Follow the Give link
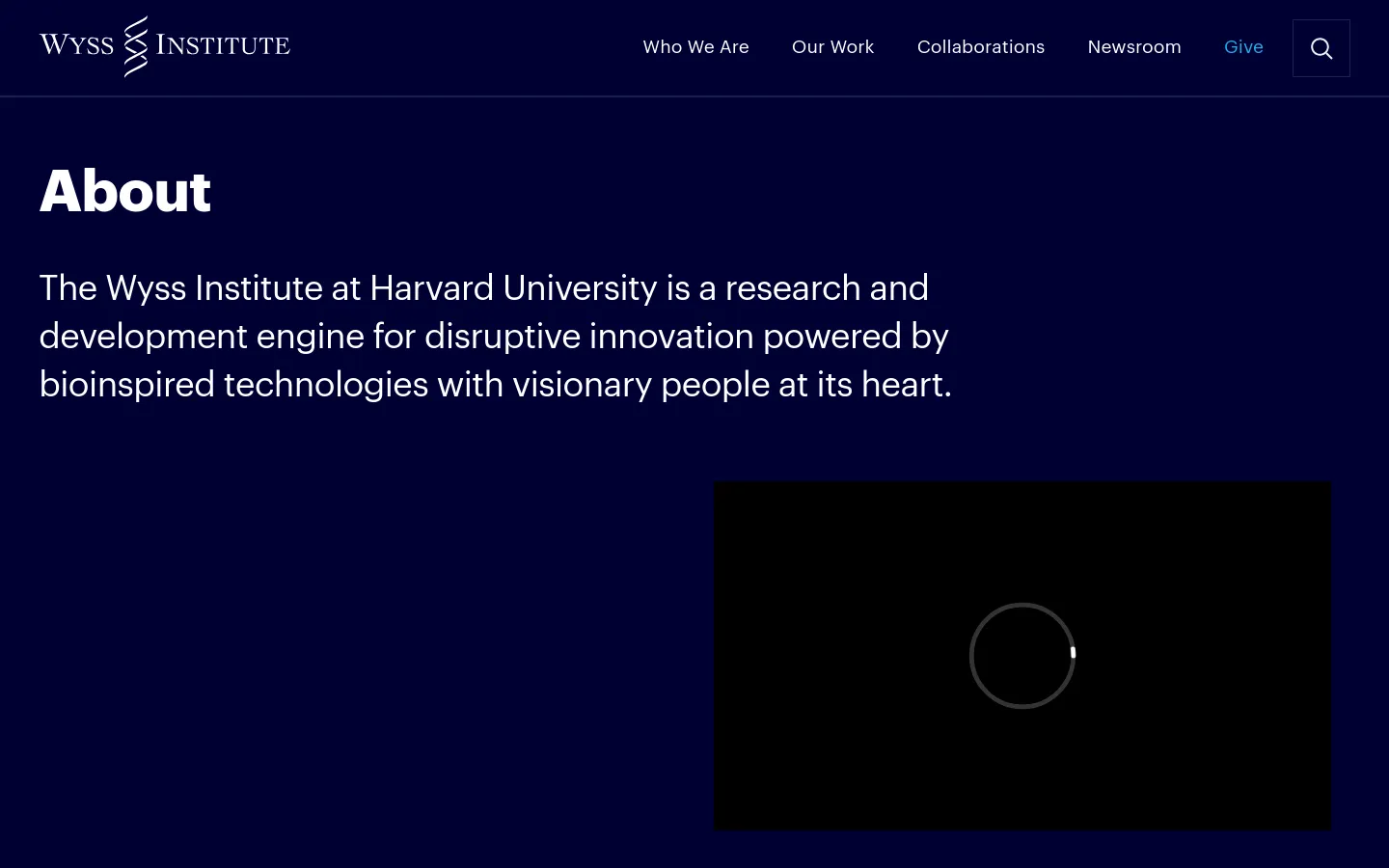This screenshot has height=868, width=1389. click(1243, 47)
